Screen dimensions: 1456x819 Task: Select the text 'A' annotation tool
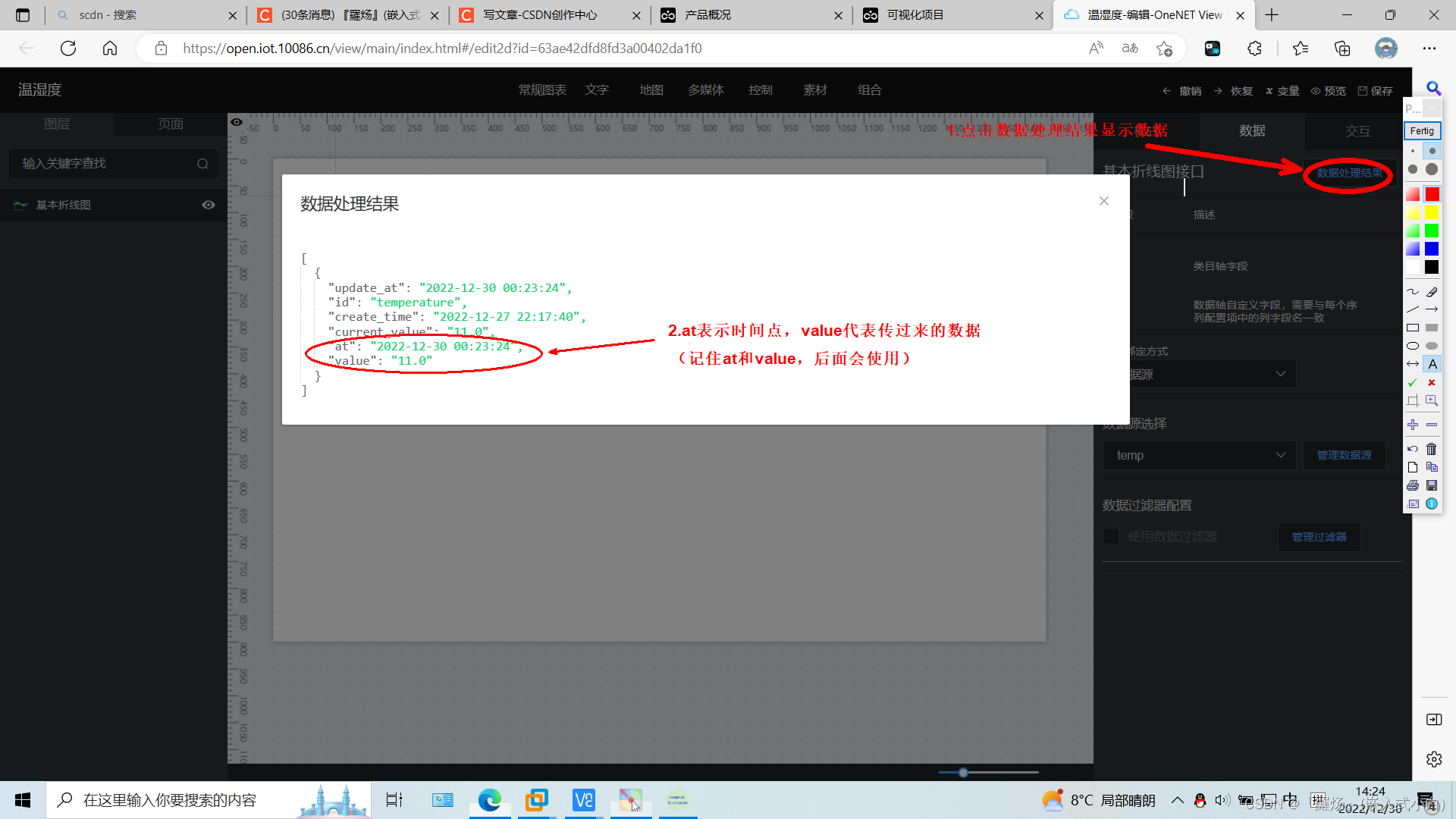(x=1432, y=364)
